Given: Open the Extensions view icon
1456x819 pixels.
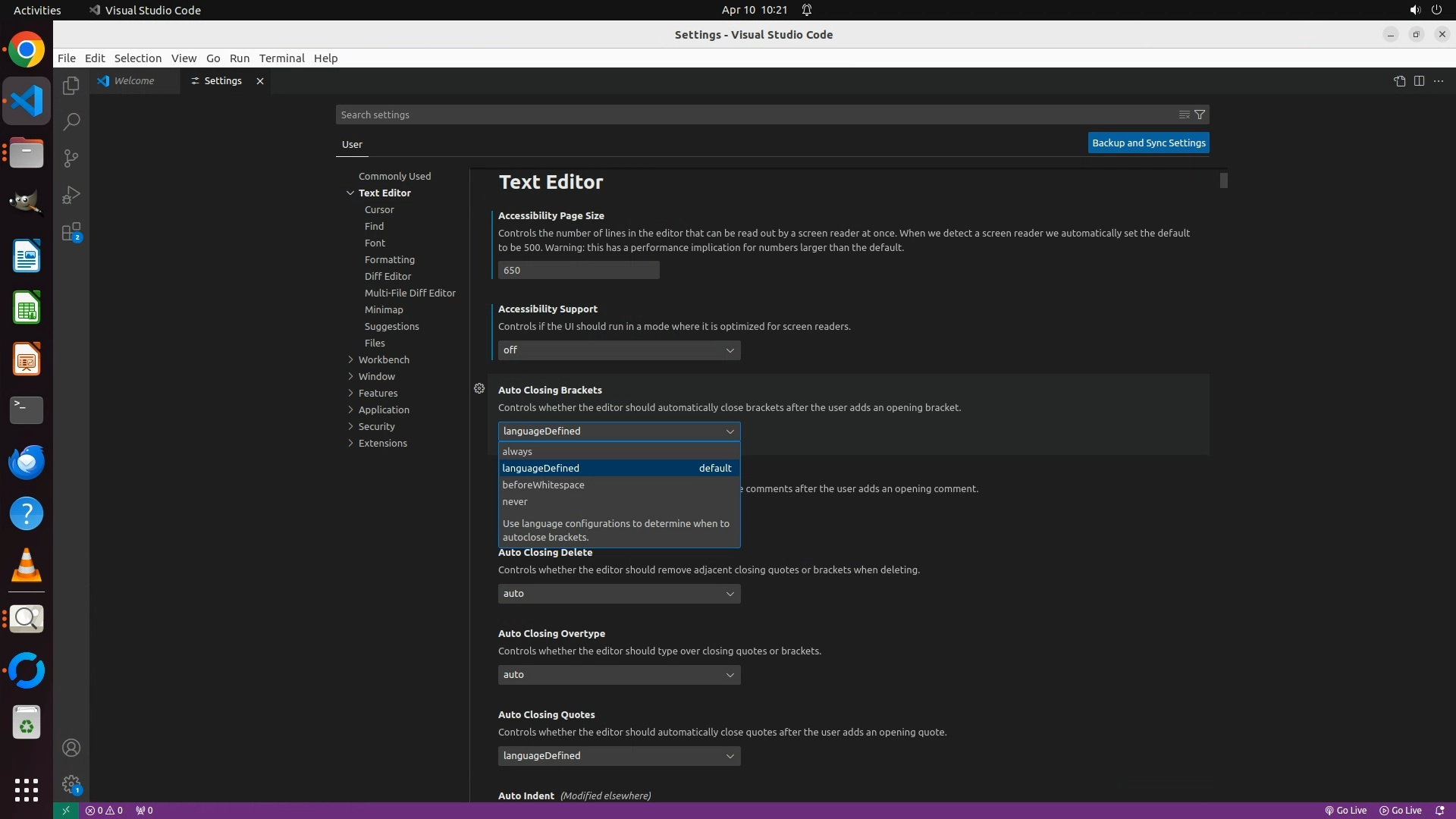Looking at the screenshot, I should pyautogui.click(x=71, y=232).
